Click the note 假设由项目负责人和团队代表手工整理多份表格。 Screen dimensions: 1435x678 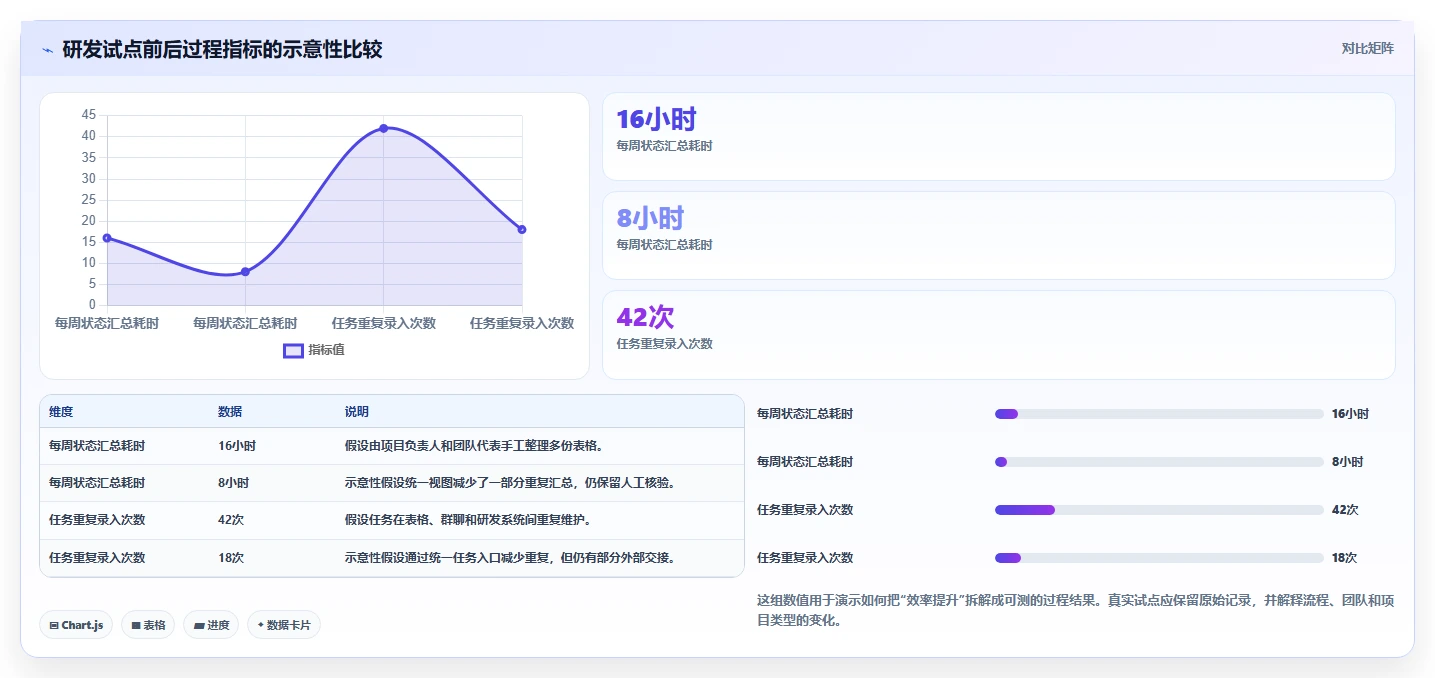point(474,446)
